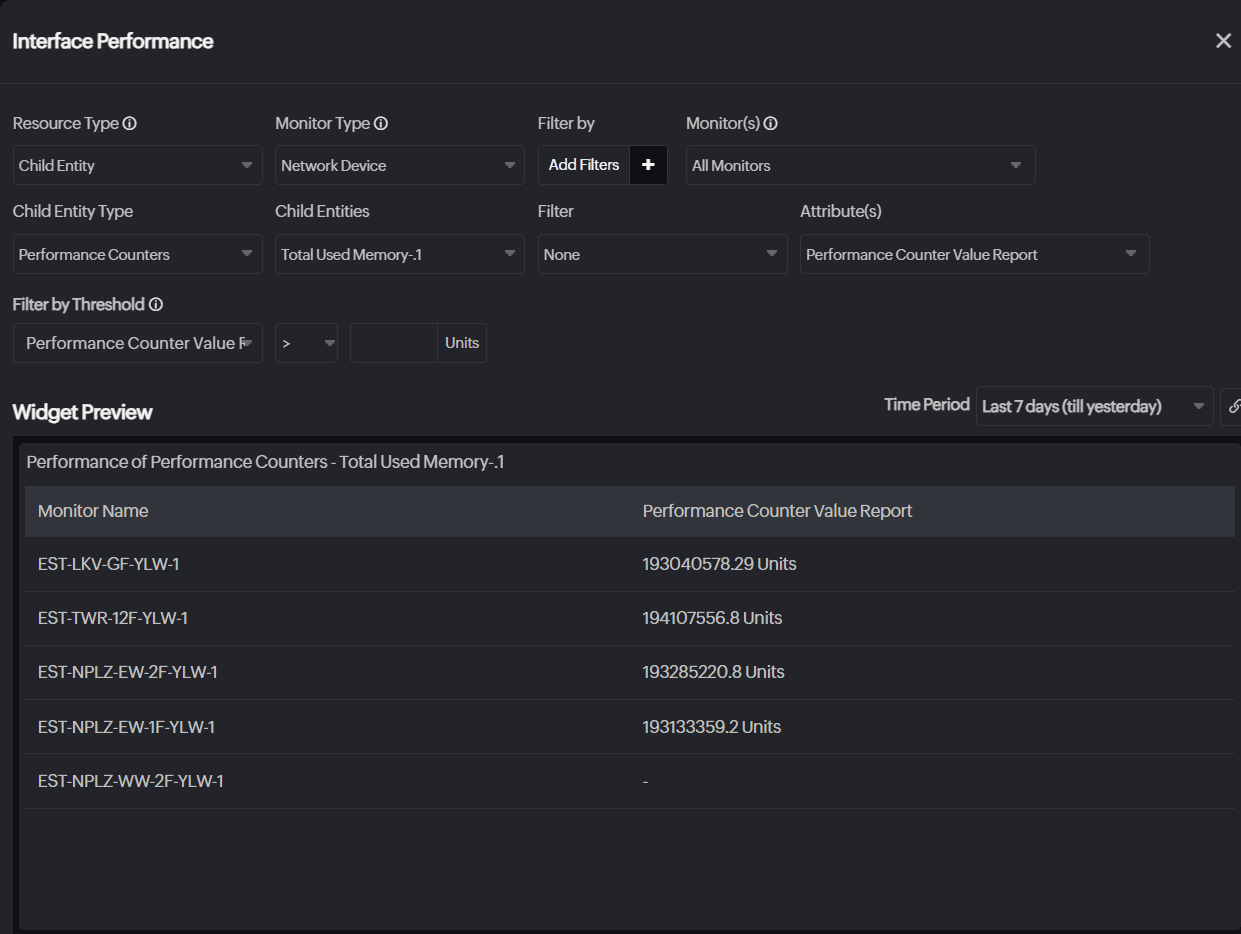The width and height of the screenshot is (1241, 934).
Task: Expand the Child Entities Total Used Memory dropdown
Action: [x=399, y=255]
